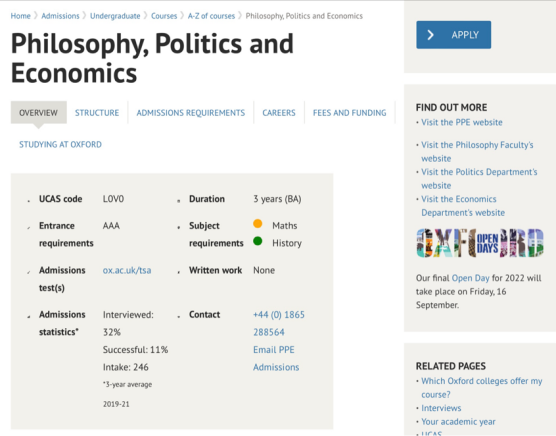
Task: Open the Philosophy Faculty's website link
Action: [x=477, y=151]
